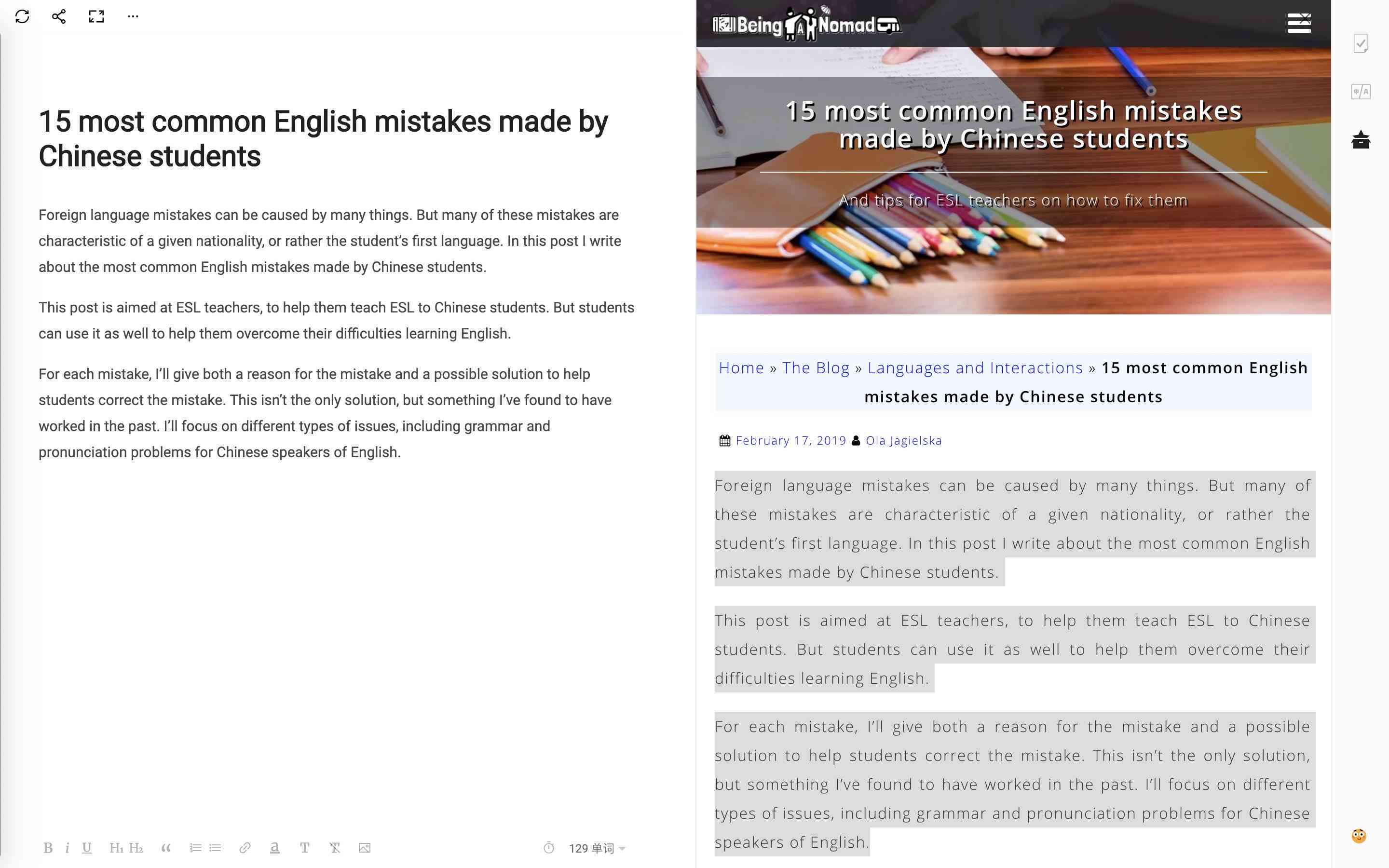Click the refresh/reload icon
This screenshot has width=1389, height=868.
(22, 16)
